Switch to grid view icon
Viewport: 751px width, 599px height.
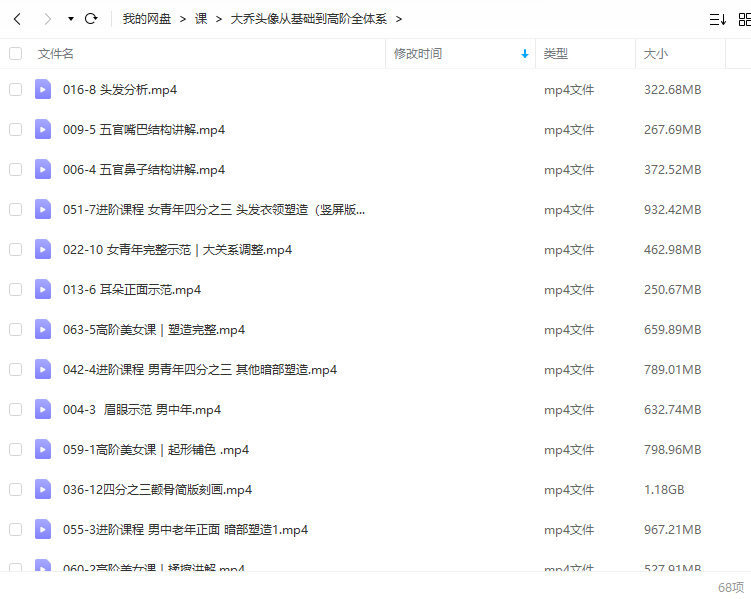coord(744,19)
